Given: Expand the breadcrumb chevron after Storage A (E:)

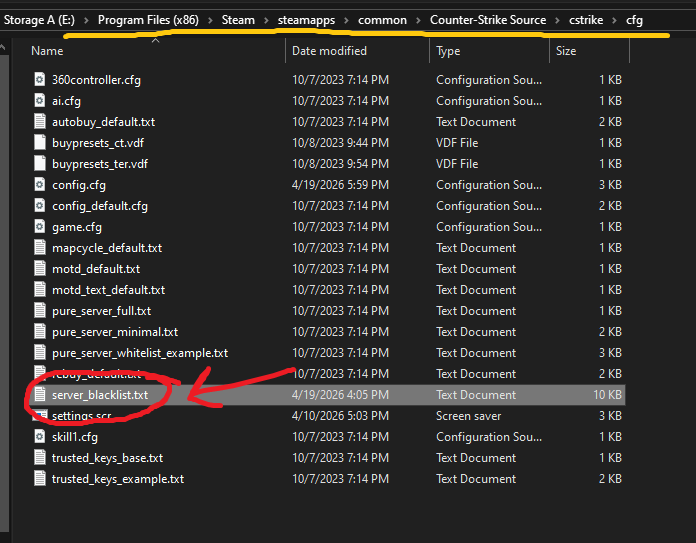Looking at the screenshot, I should tap(86, 20).
